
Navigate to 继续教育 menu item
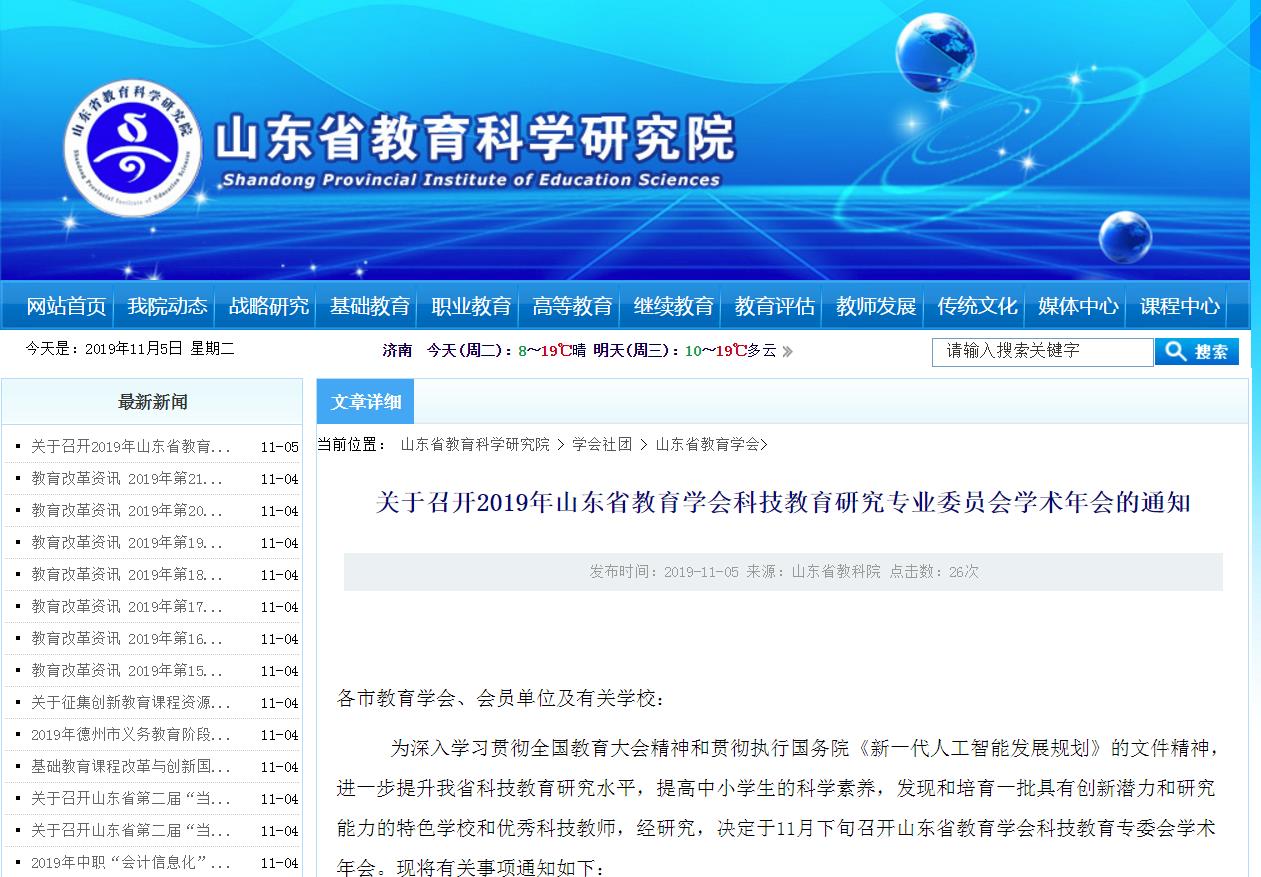674,306
